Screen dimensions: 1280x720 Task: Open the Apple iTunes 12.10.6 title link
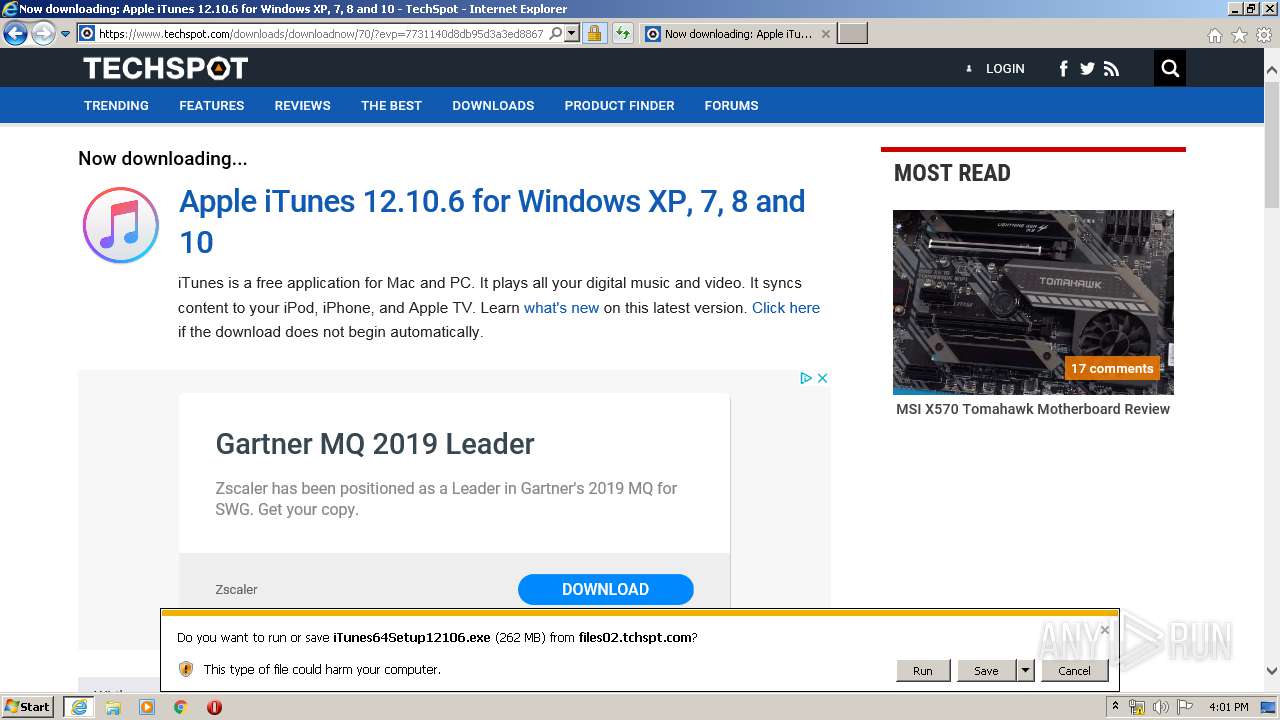coord(492,221)
